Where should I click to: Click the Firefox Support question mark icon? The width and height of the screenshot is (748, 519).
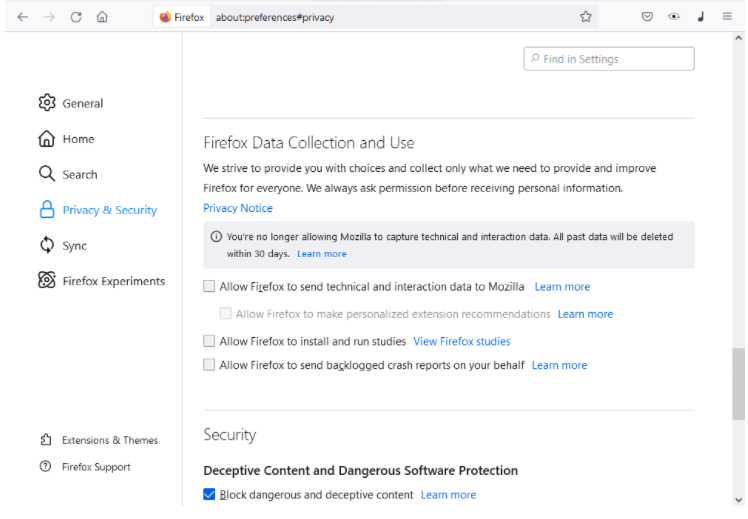[x=45, y=467]
